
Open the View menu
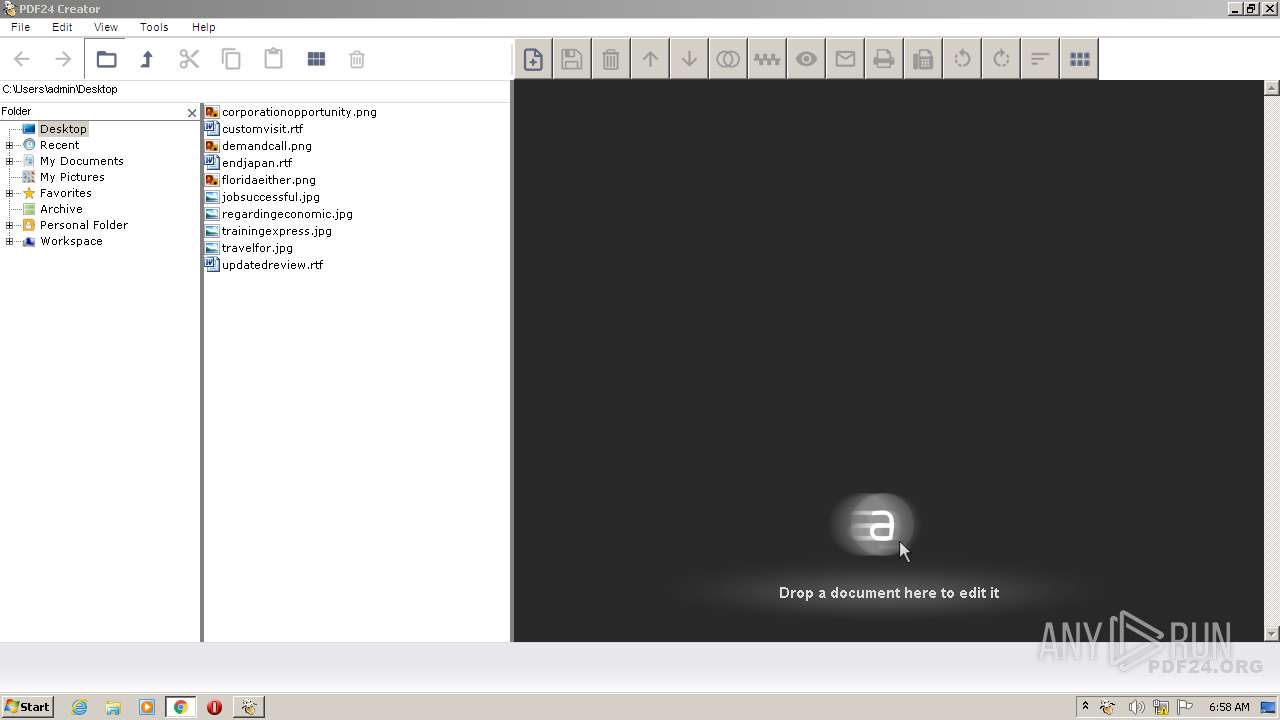[x=105, y=27]
